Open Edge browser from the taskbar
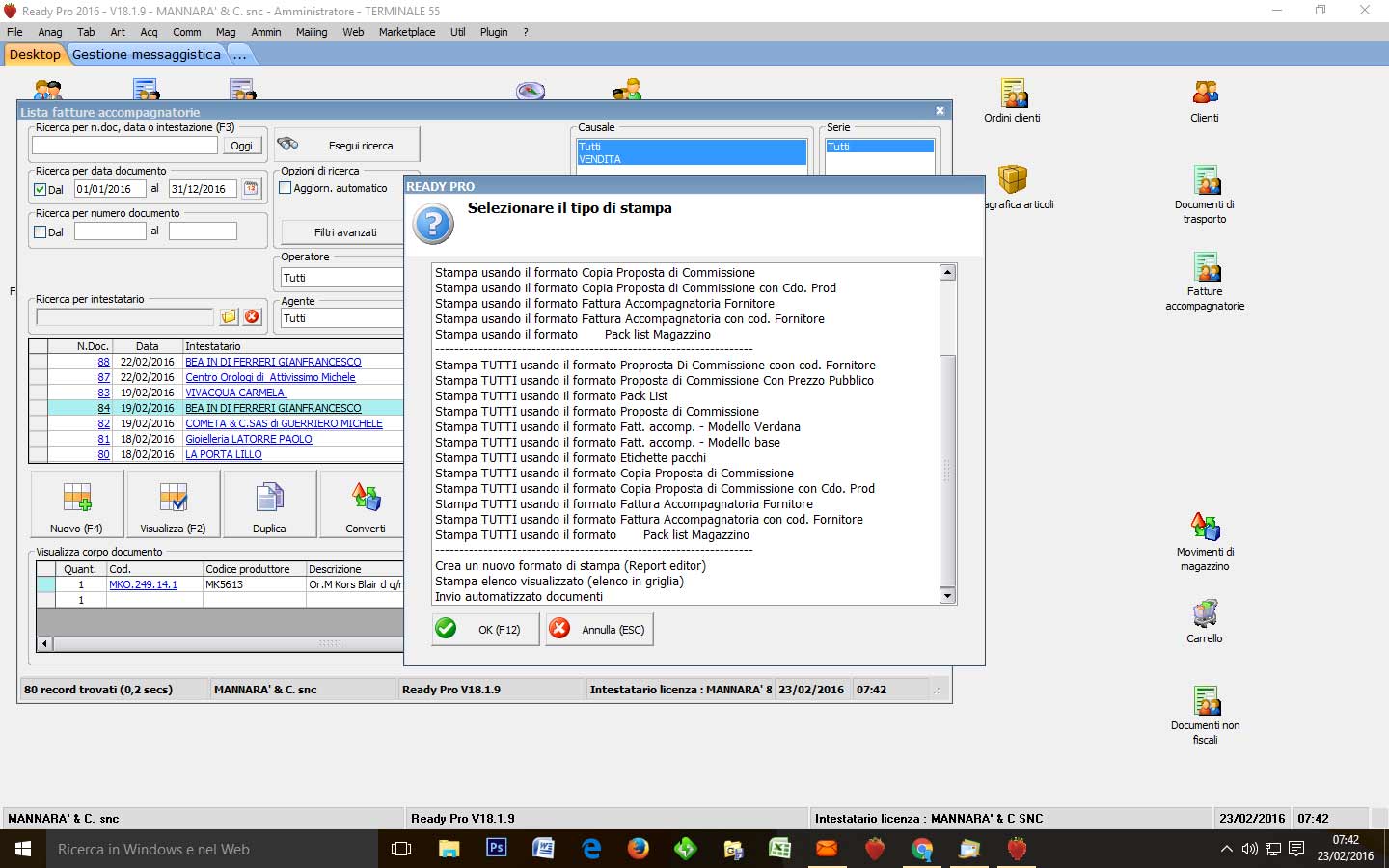Image resolution: width=1389 pixels, height=868 pixels. pyautogui.click(x=591, y=849)
